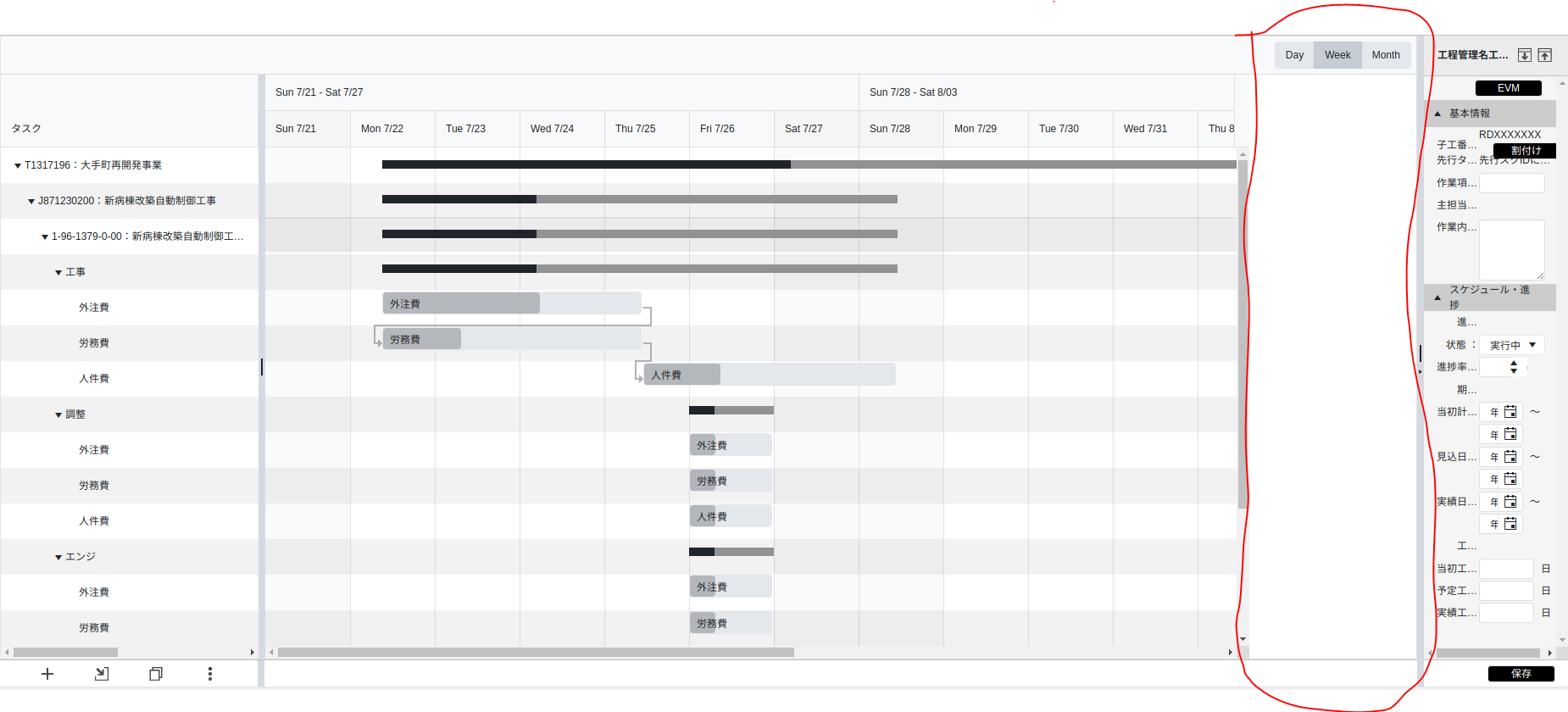Open the three-dot more options menu

[210, 674]
